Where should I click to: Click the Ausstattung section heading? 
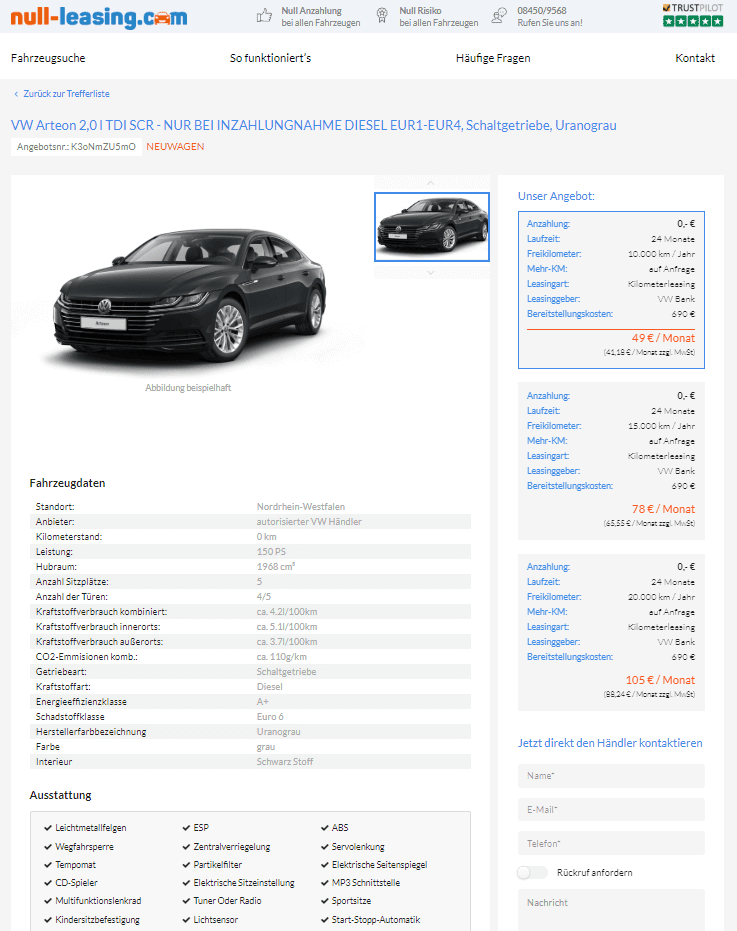(x=61, y=795)
